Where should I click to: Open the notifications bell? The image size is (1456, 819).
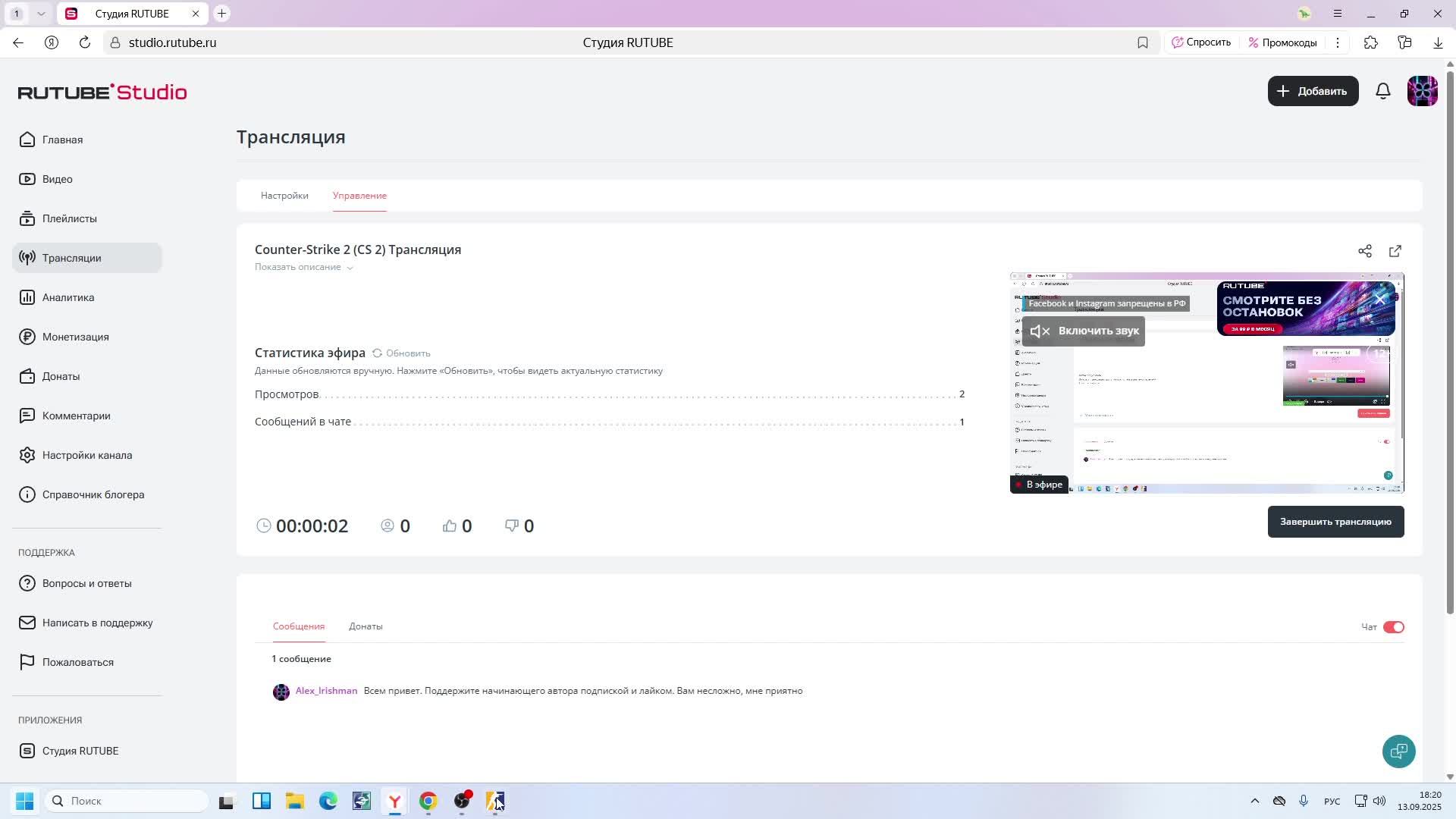click(1382, 91)
